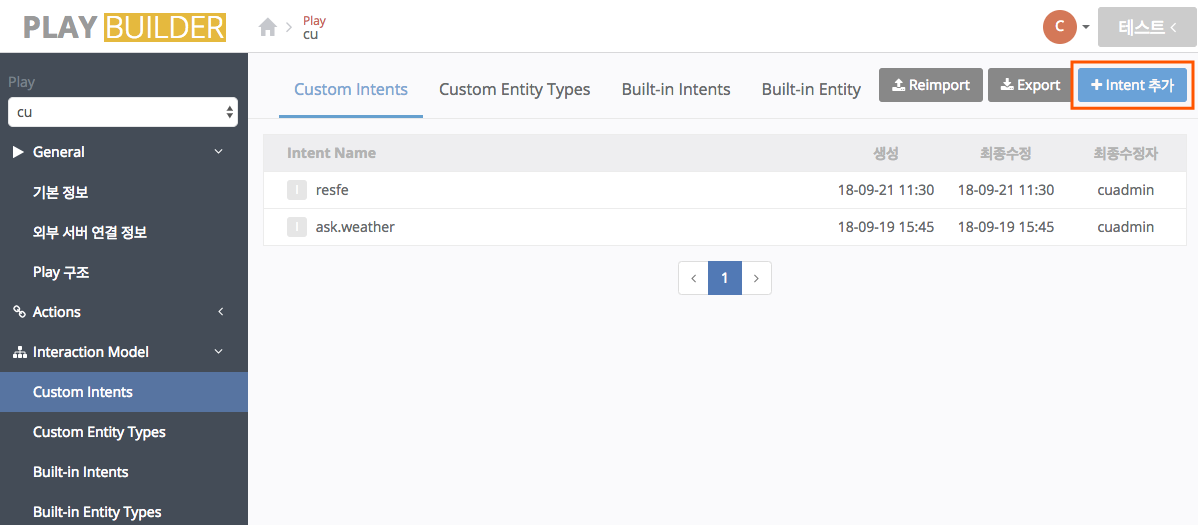Open the user account dropdown arrow

point(1086,27)
